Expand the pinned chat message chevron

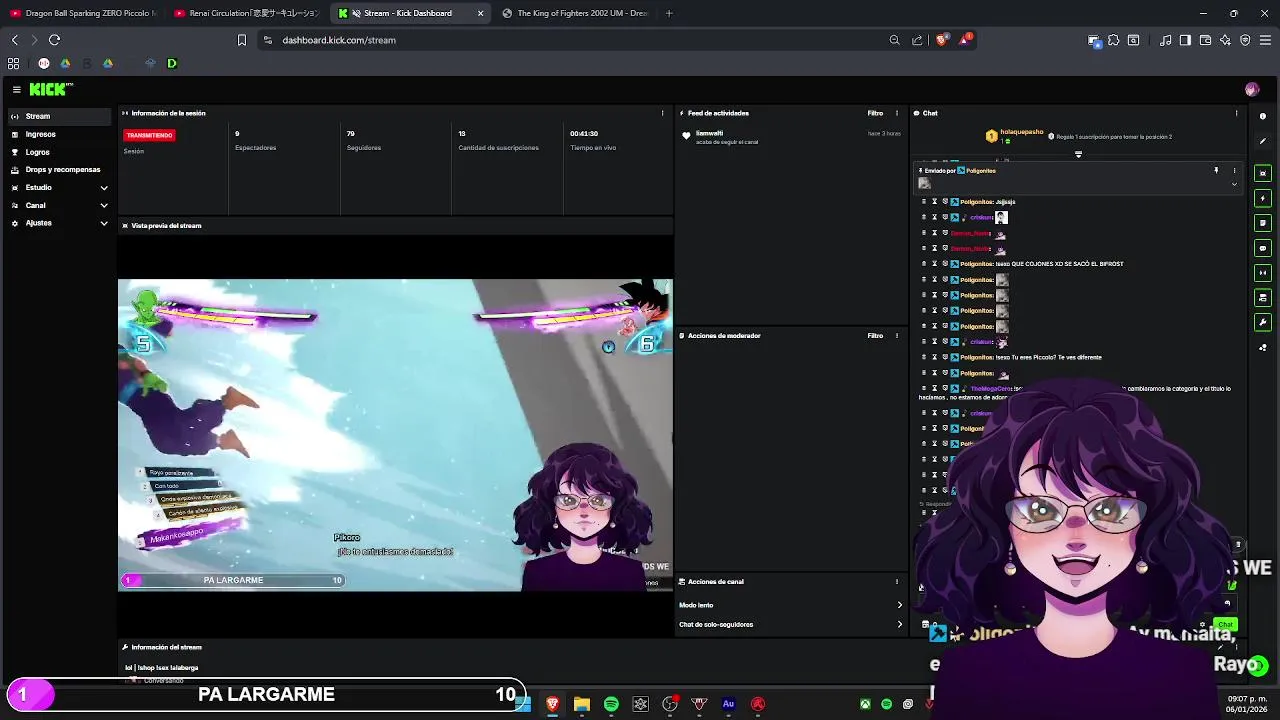tap(1234, 184)
